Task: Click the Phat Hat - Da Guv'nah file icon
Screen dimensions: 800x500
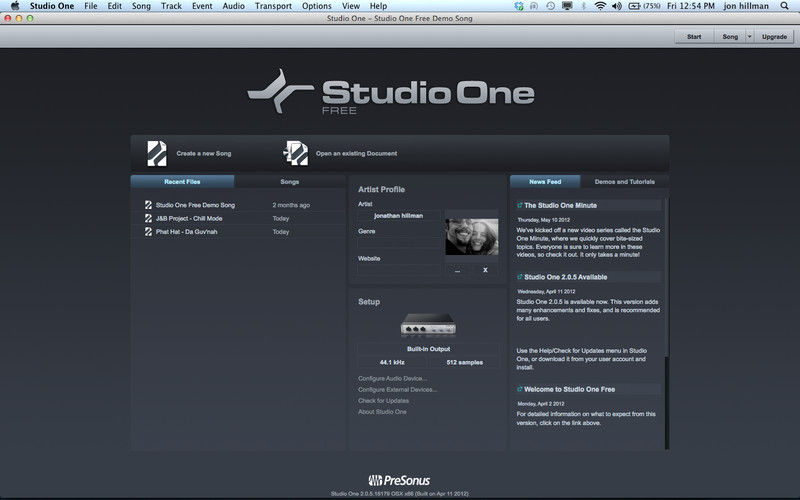Action: (x=148, y=232)
